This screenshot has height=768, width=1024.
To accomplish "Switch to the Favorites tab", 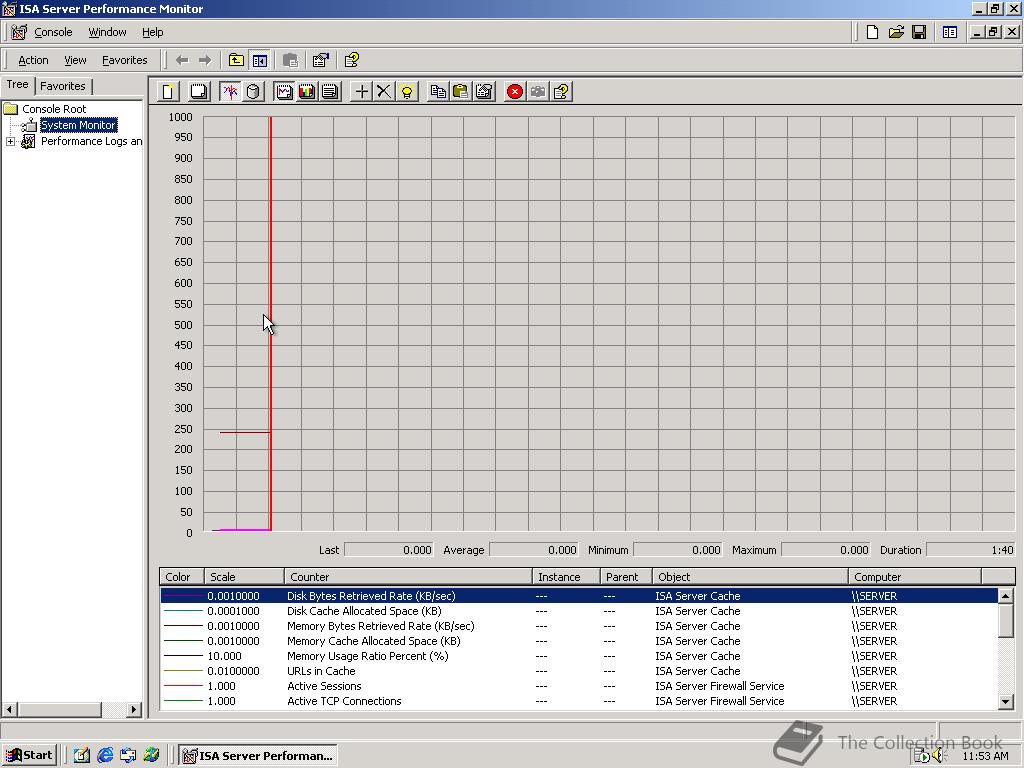I will [63, 86].
